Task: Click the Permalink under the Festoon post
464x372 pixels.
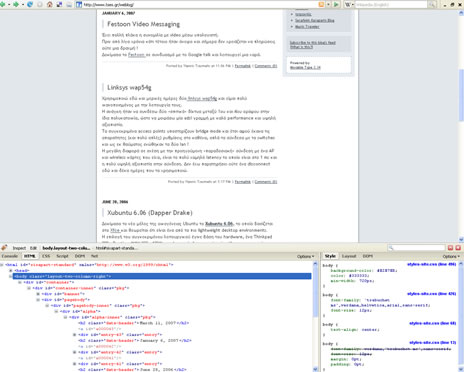Action: pyautogui.click(x=243, y=66)
